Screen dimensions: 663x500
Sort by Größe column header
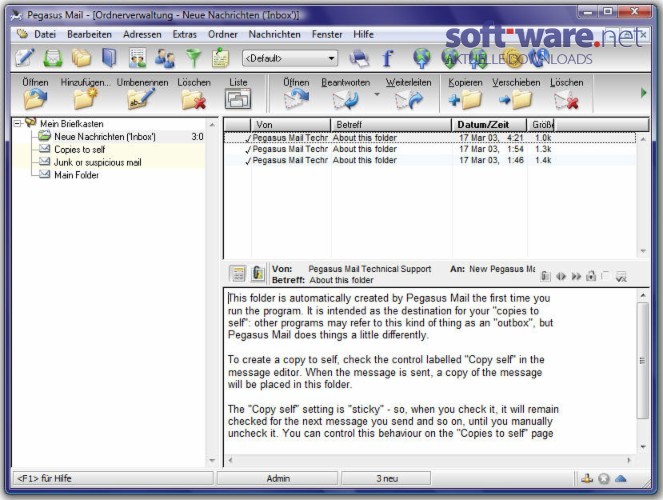tap(540, 125)
